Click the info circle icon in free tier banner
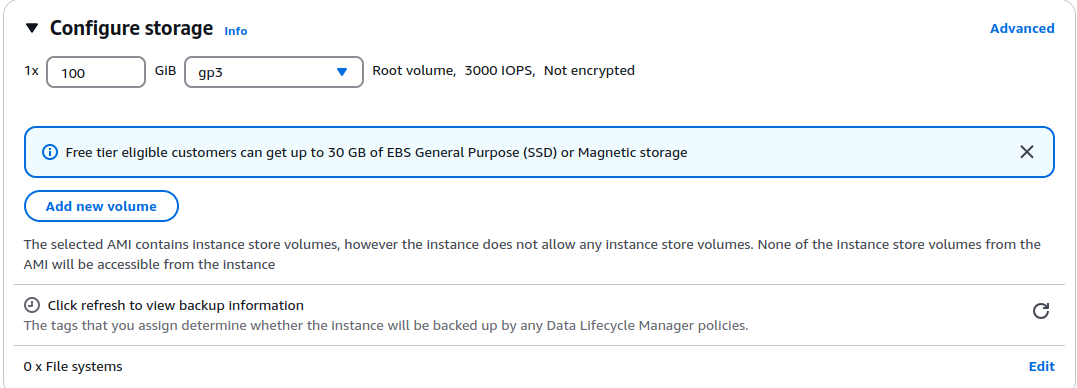This screenshot has height=388, width=1077. point(50,152)
